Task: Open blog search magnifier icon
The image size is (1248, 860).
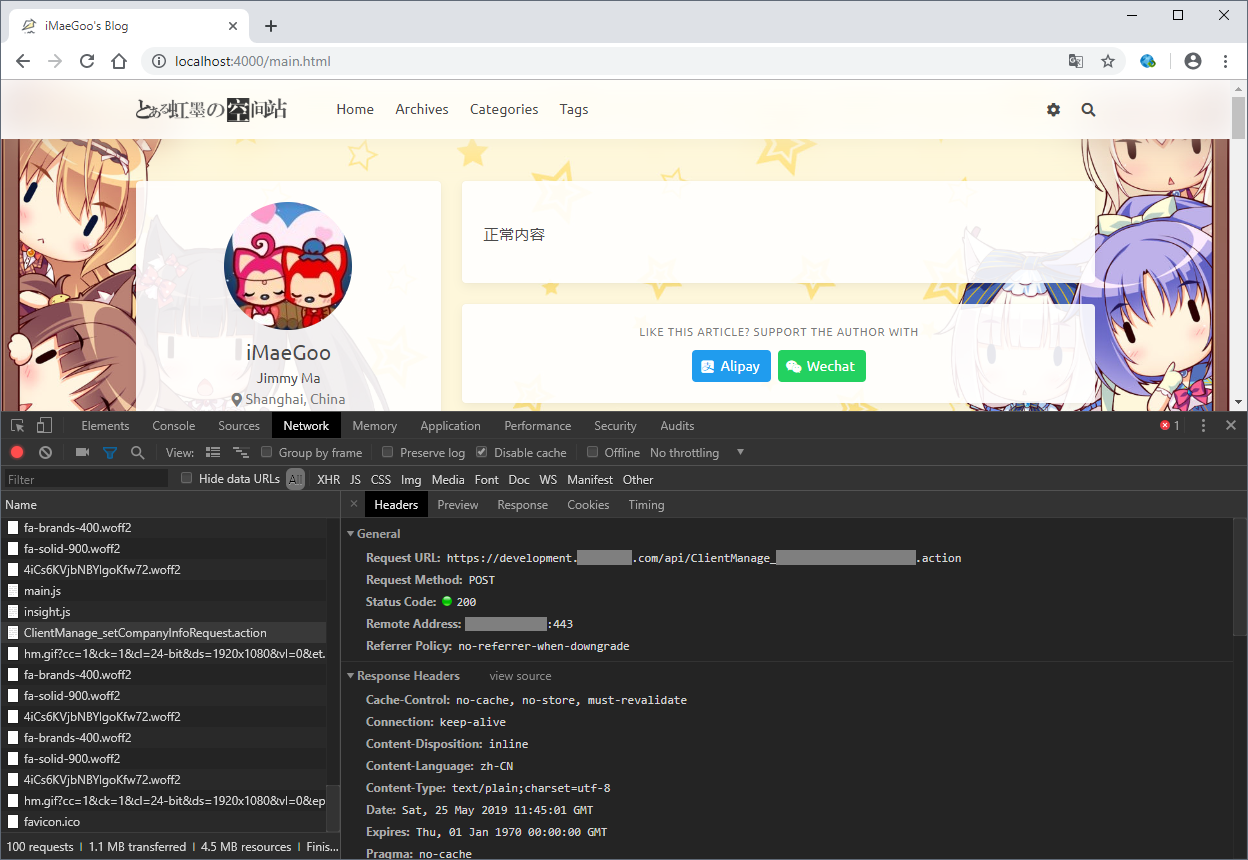Action: (1088, 110)
